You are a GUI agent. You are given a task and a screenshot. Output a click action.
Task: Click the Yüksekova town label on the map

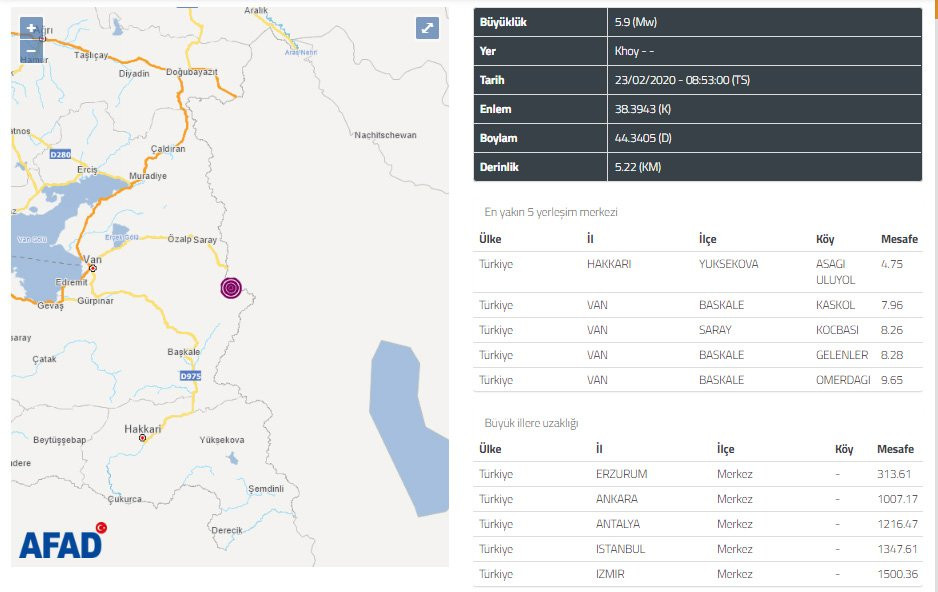tap(222, 440)
